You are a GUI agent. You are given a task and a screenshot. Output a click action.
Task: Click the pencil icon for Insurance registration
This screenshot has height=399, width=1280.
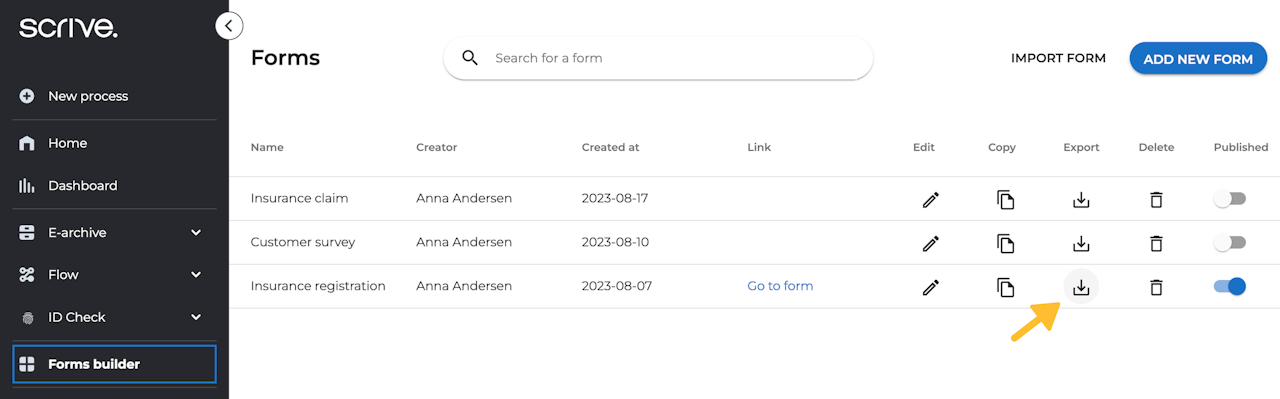[930, 287]
